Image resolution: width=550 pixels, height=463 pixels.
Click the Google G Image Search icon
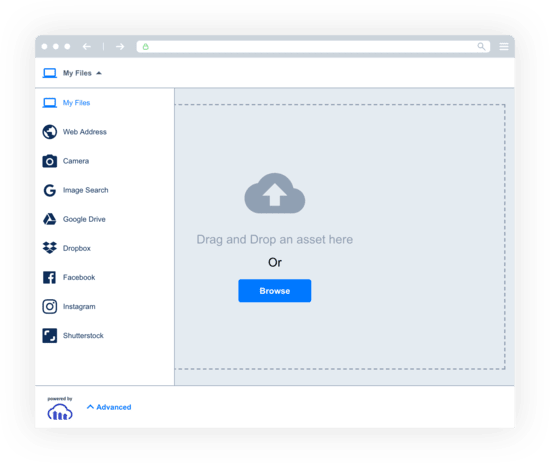49,190
